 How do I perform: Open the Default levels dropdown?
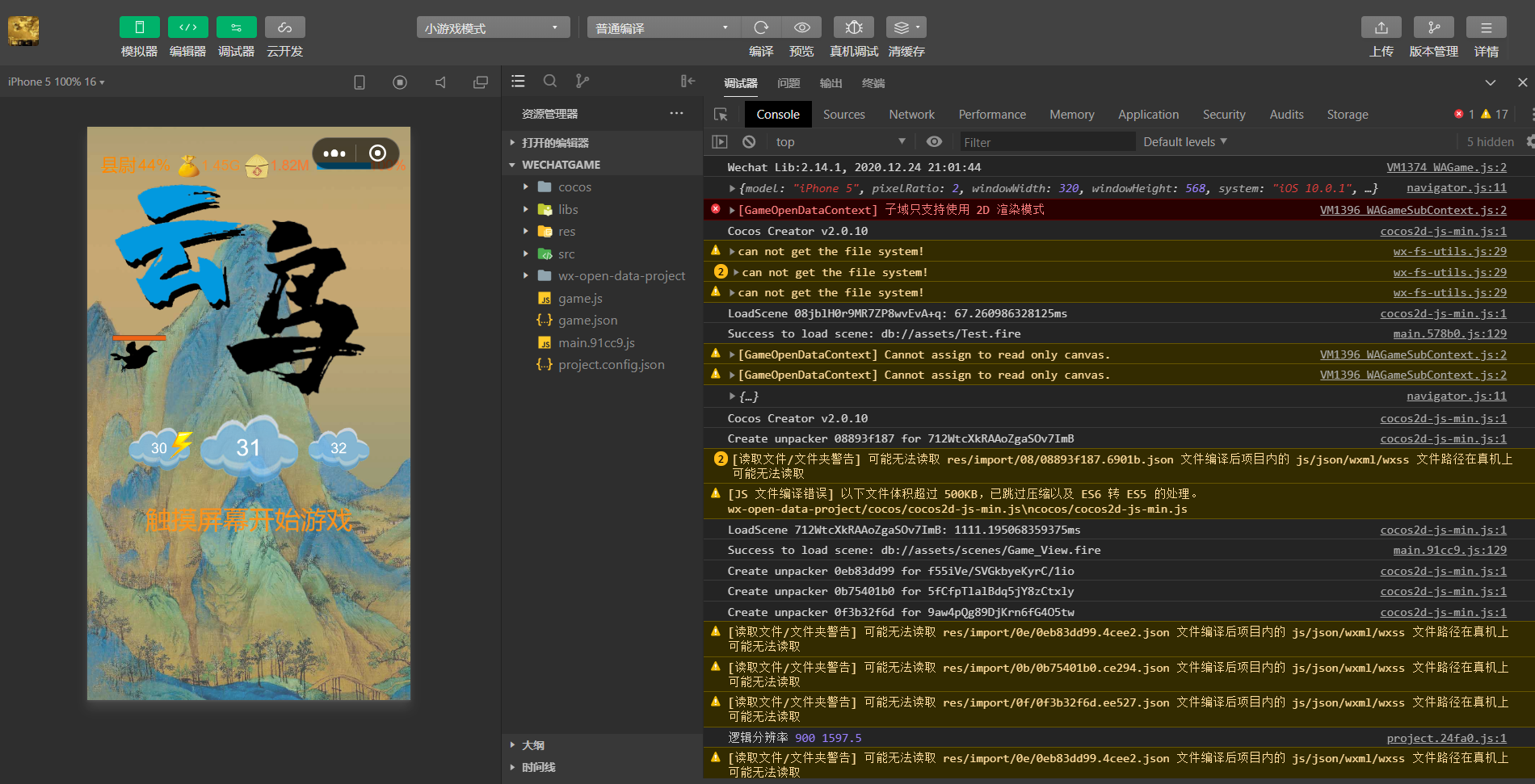click(1184, 142)
